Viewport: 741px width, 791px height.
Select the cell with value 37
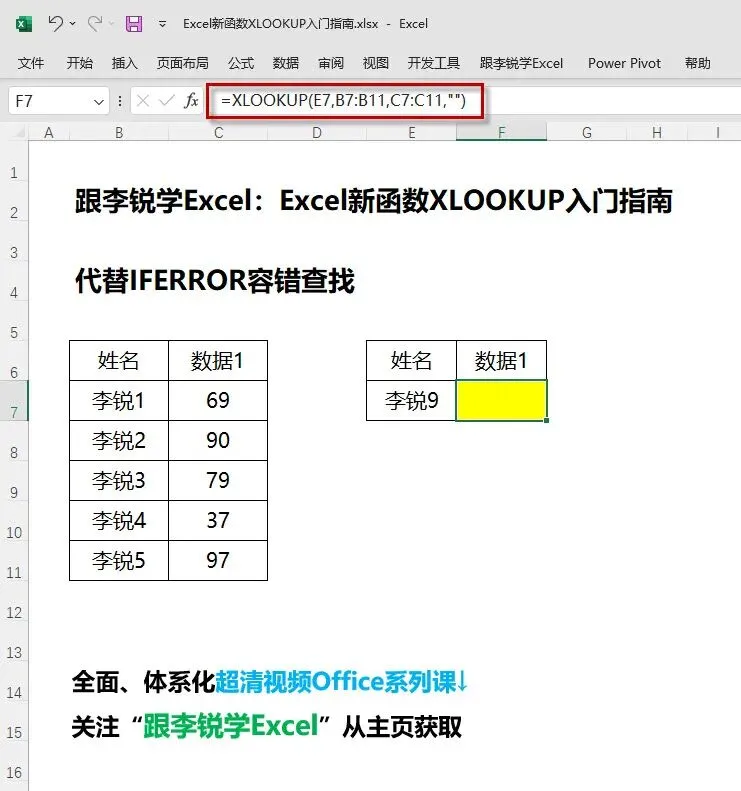(x=218, y=521)
